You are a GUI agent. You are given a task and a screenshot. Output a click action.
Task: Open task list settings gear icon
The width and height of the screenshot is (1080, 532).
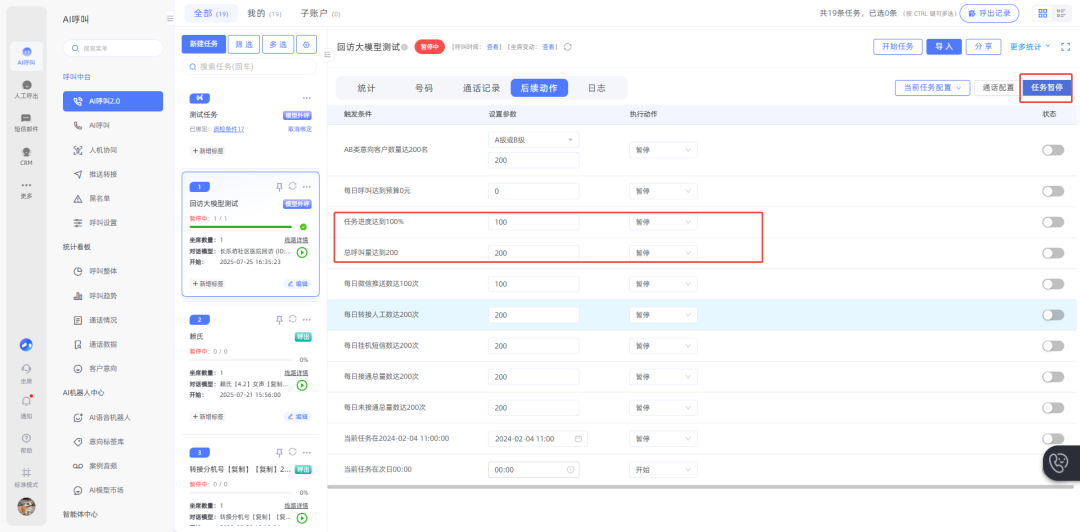(x=307, y=44)
